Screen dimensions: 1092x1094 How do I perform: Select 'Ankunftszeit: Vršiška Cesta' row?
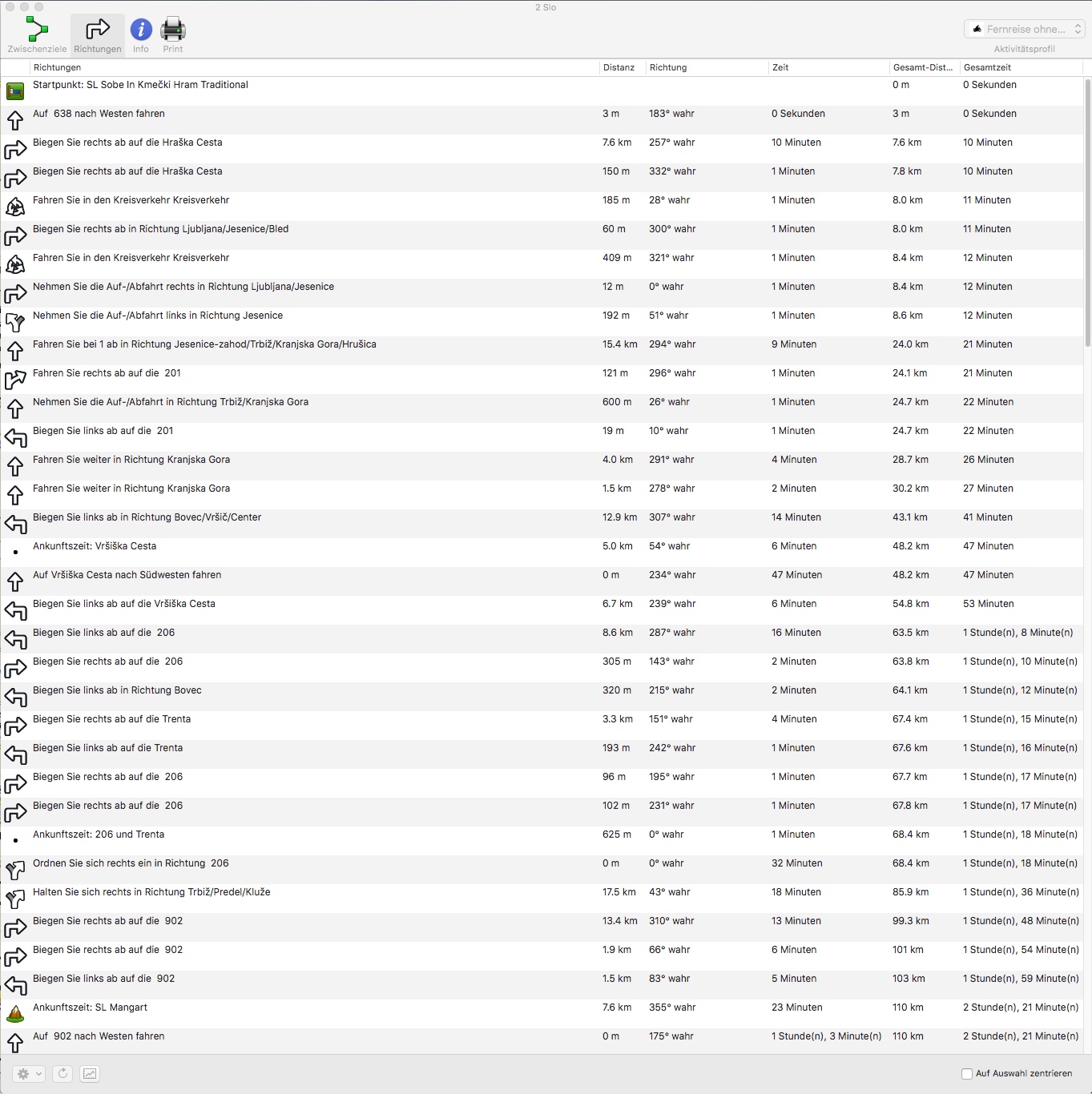[x=95, y=546]
